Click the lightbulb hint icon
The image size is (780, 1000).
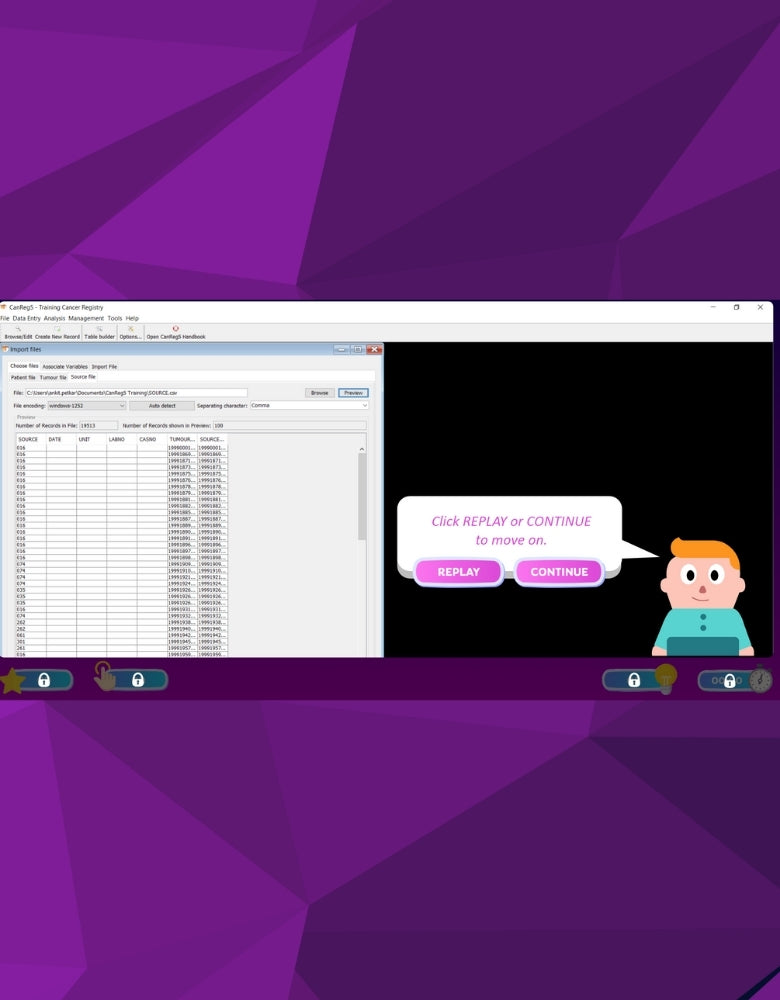pyautogui.click(x=665, y=678)
